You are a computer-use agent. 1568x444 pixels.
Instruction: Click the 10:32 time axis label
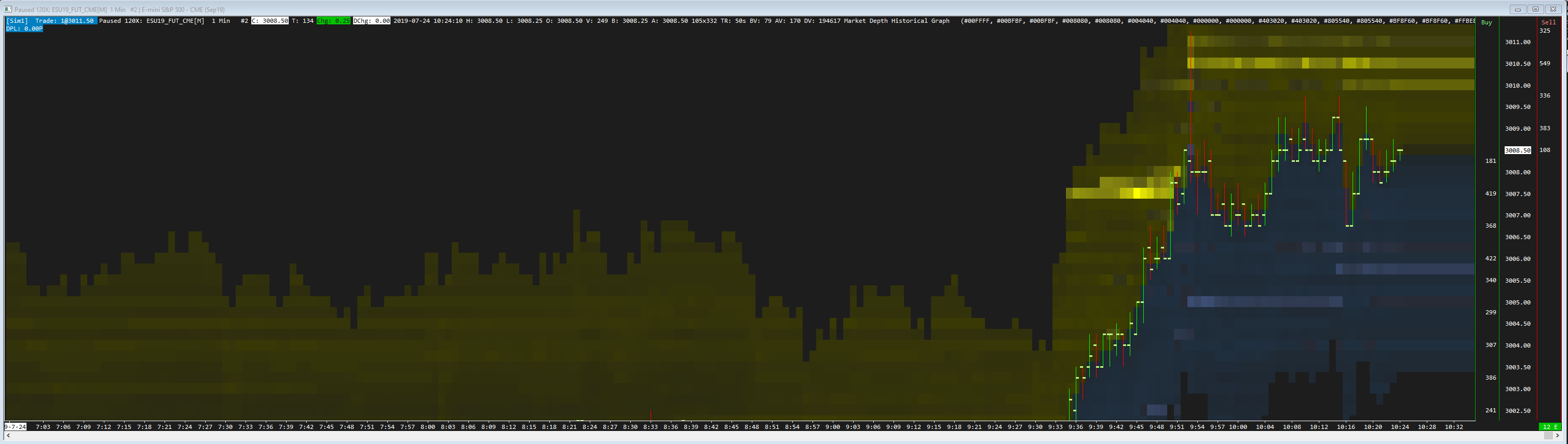tap(1454, 427)
